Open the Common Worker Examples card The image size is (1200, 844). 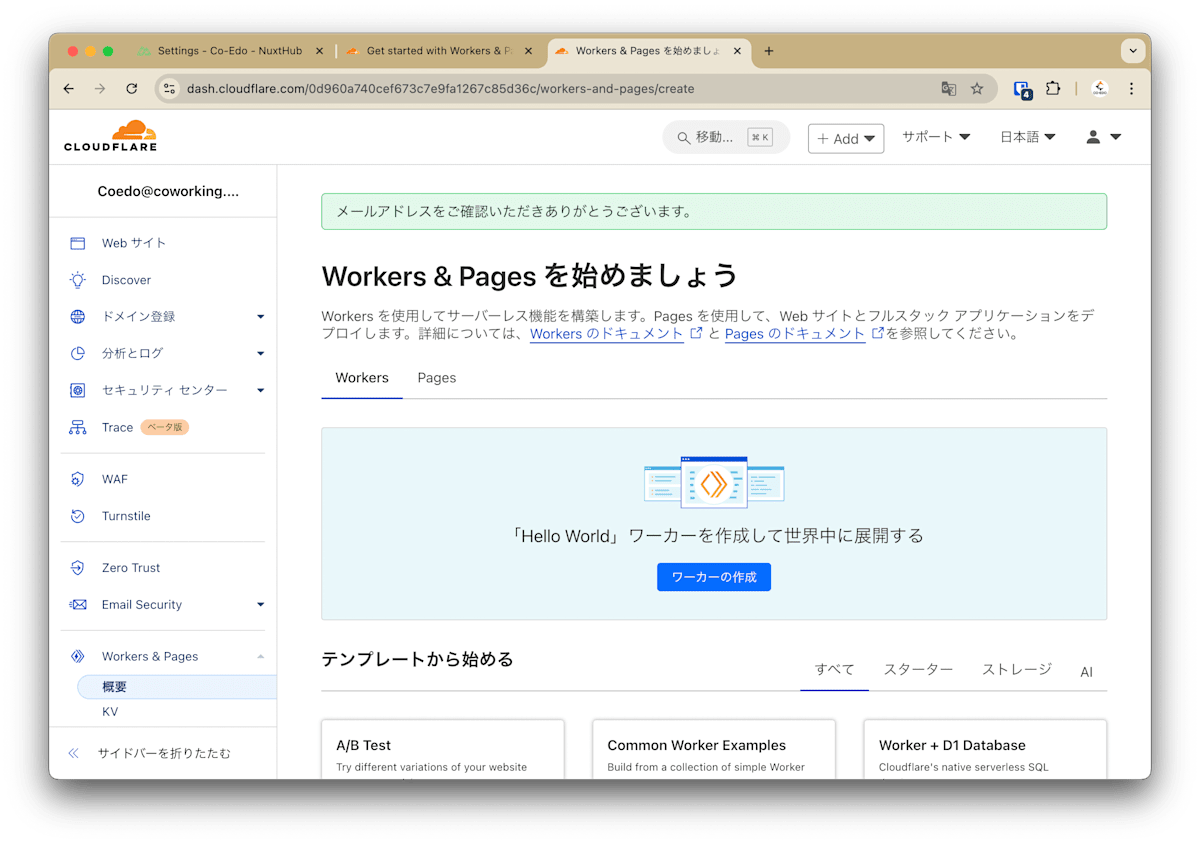714,750
